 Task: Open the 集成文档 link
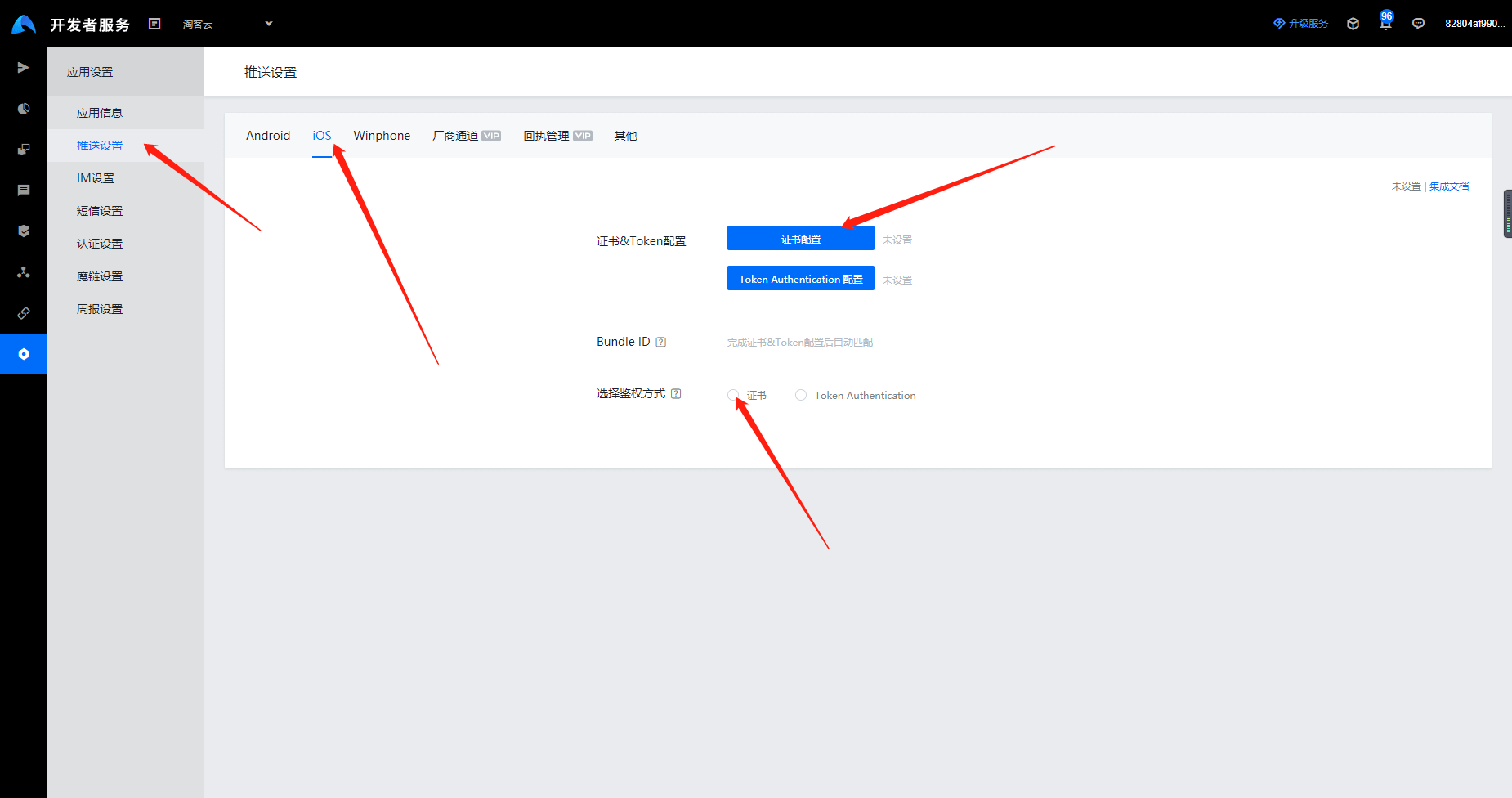[1449, 186]
